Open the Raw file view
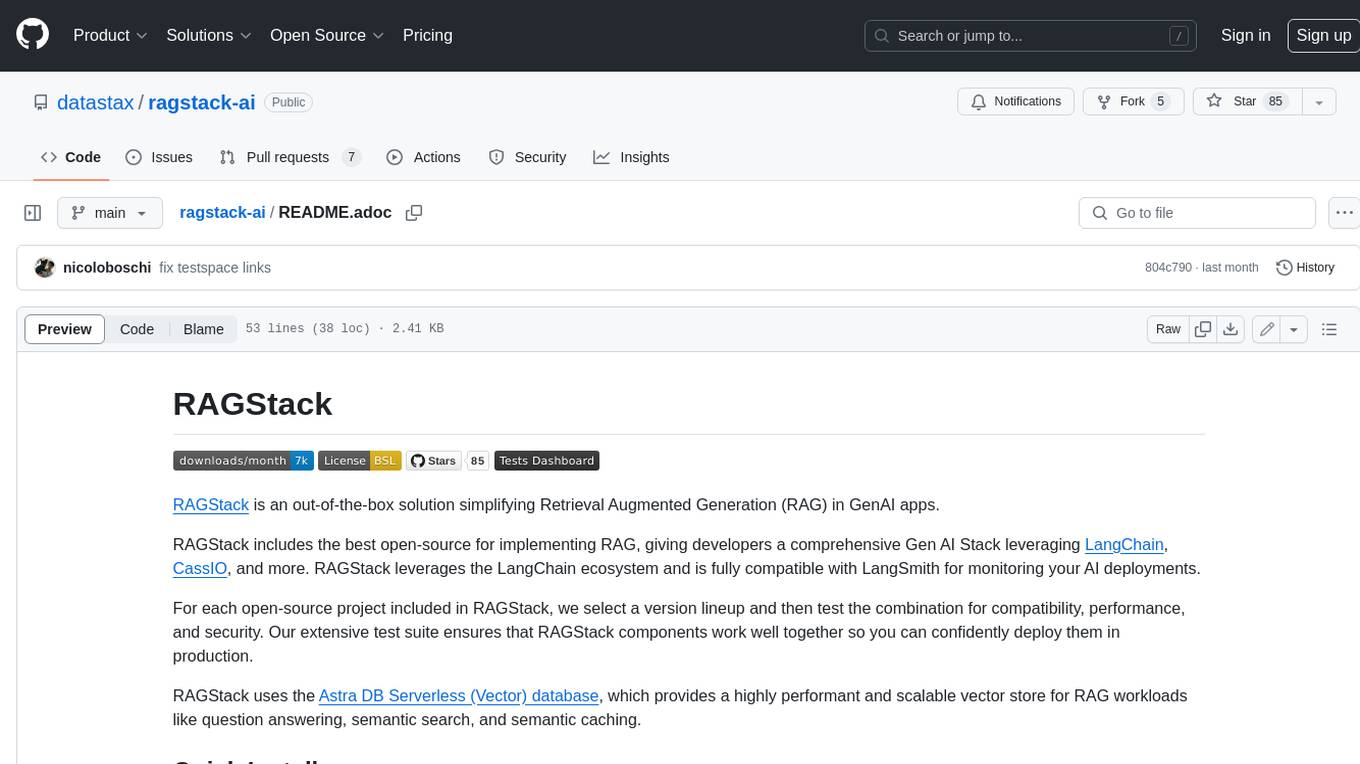Screen dimensions: 1360x764 pyautogui.click(x=1168, y=329)
